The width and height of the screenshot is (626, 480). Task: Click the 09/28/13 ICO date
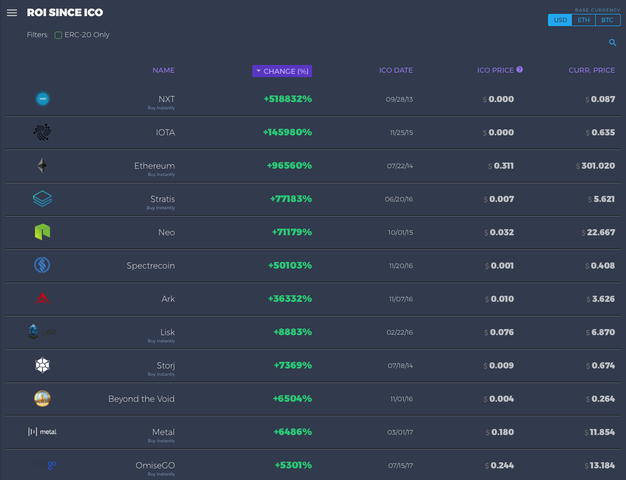click(399, 99)
